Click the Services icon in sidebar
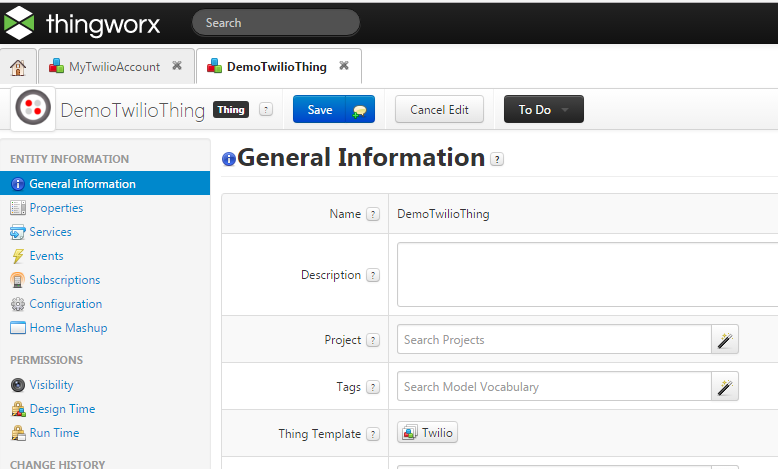 [18, 232]
